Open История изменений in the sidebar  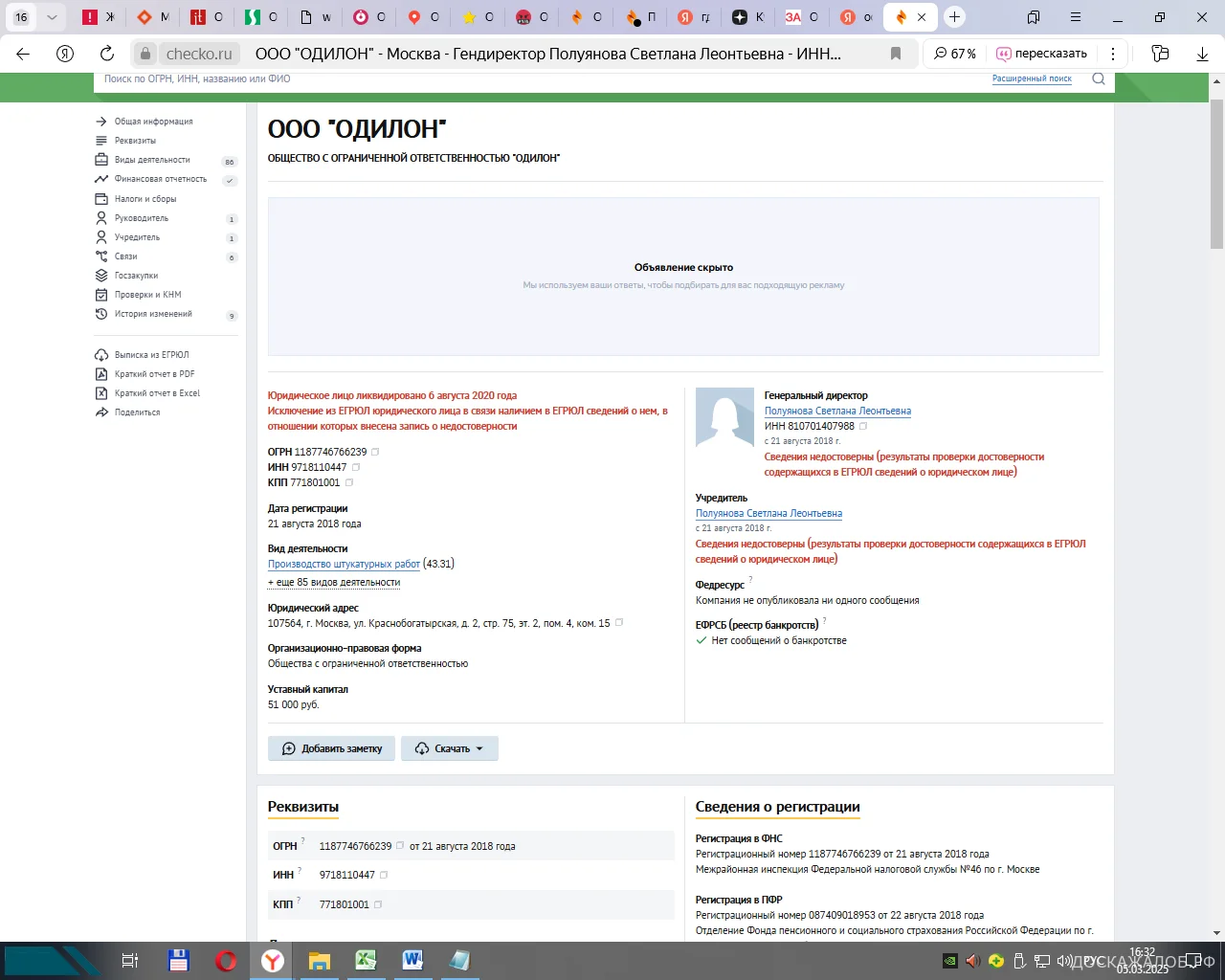click(x=153, y=314)
